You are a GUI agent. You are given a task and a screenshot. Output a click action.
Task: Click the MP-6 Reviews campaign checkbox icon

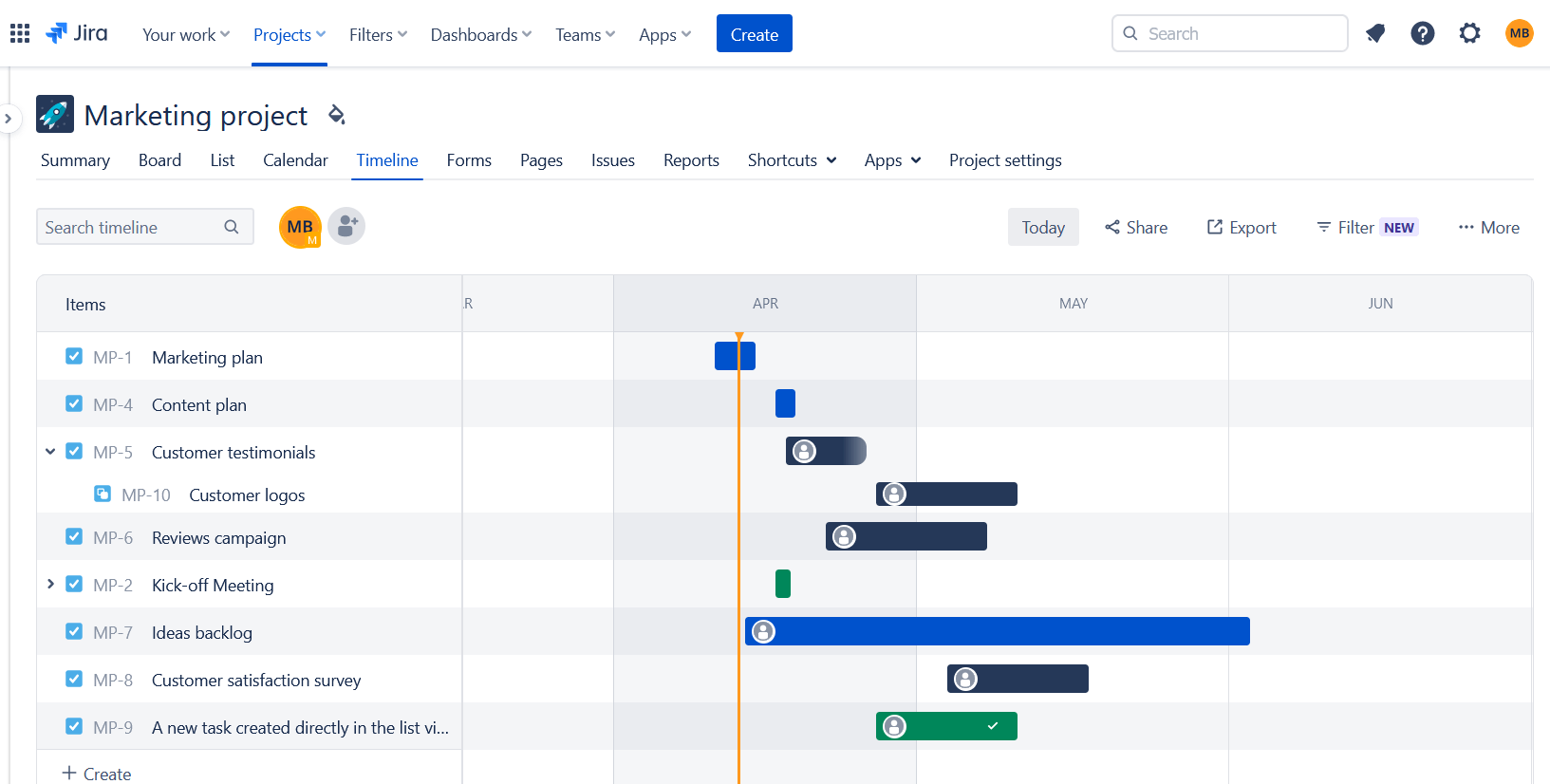click(x=74, y=537)
